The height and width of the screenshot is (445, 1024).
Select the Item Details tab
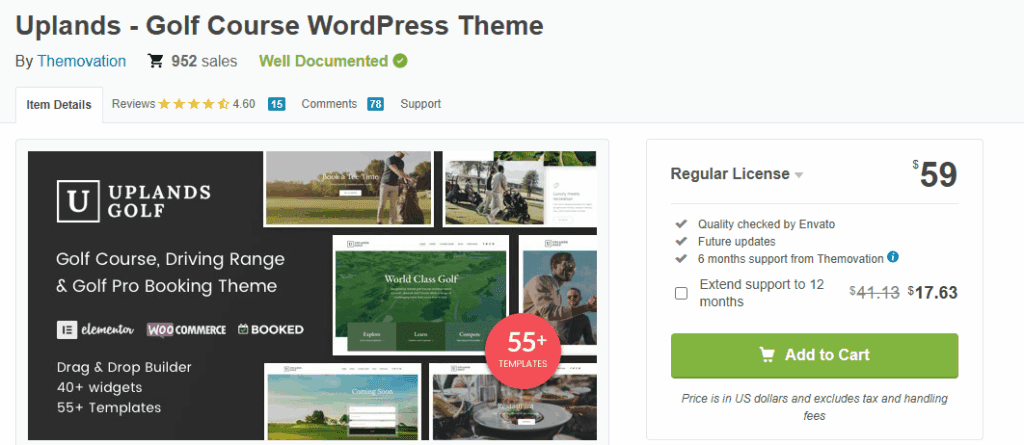tap(59, 105)
